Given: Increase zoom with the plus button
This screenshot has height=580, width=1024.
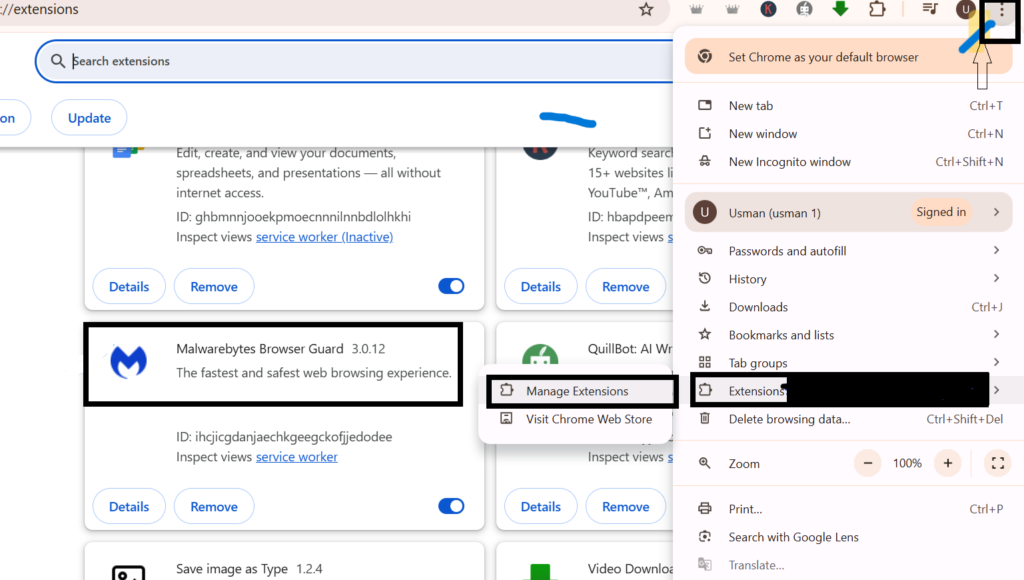Looking at the screenshot, I should pos(948,463).
